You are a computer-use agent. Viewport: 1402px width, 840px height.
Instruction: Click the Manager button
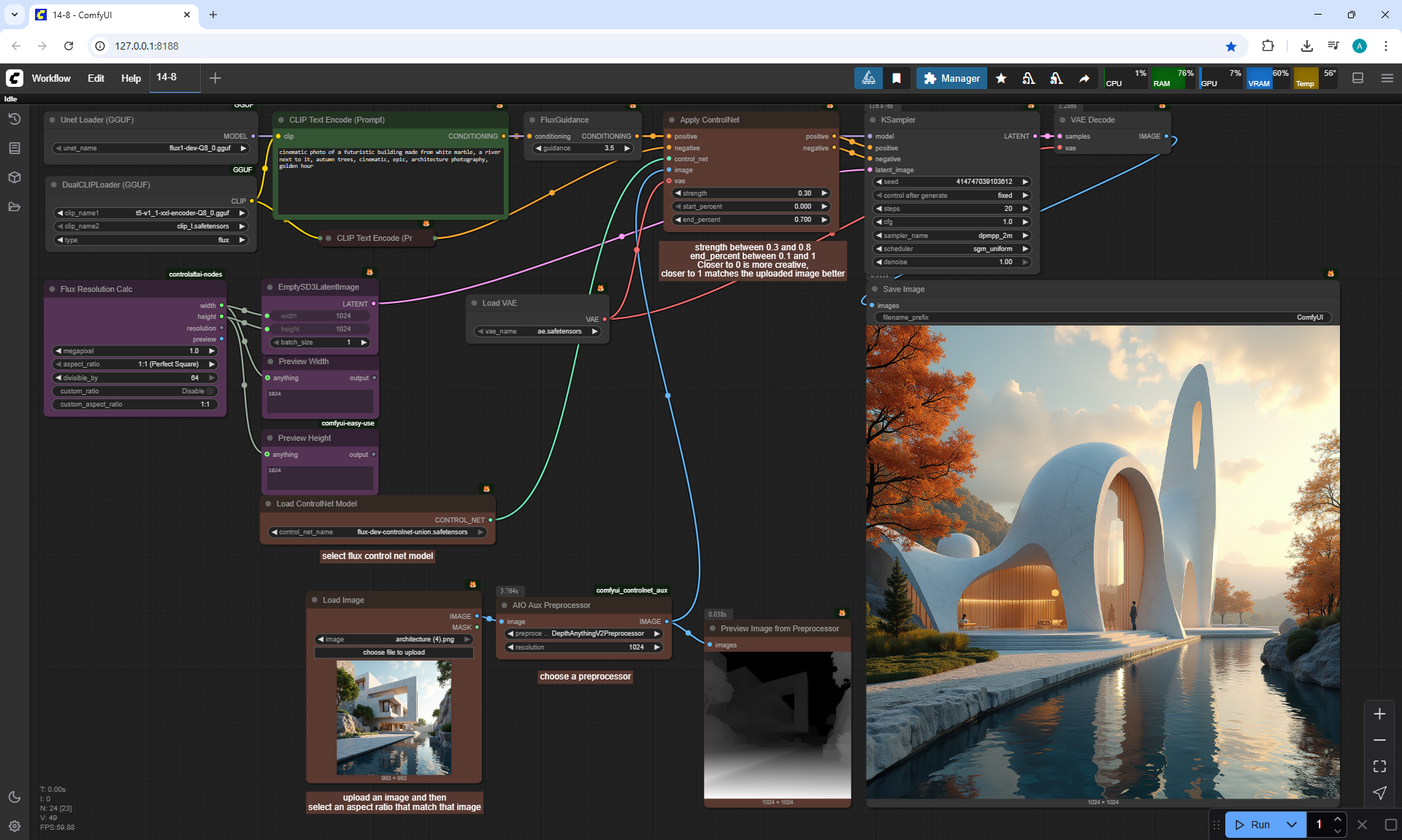click(951, 78)
